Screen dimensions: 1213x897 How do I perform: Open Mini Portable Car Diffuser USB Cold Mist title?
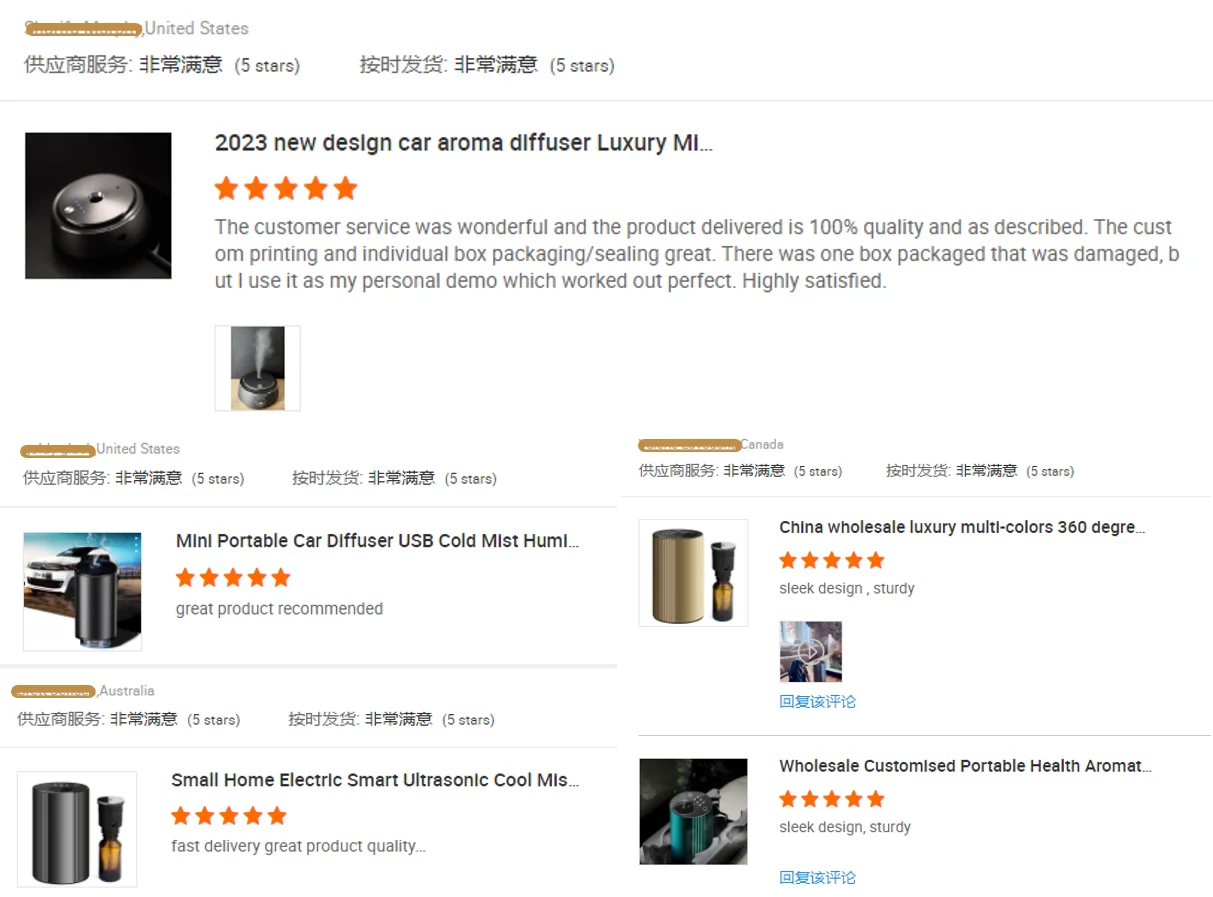378,541
